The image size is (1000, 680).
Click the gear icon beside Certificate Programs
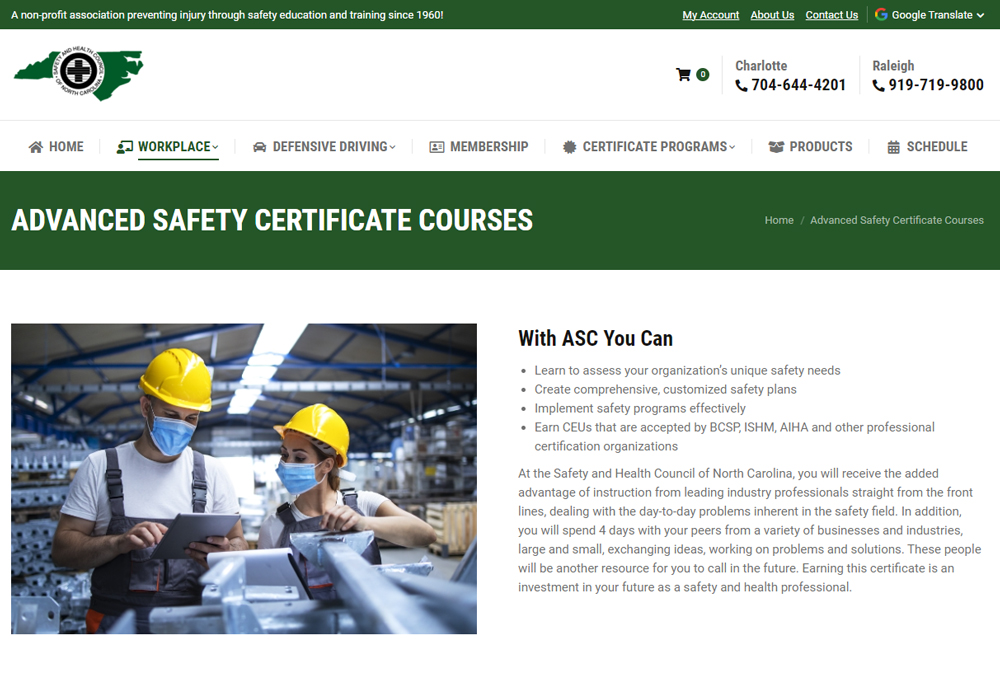point(568,146)
